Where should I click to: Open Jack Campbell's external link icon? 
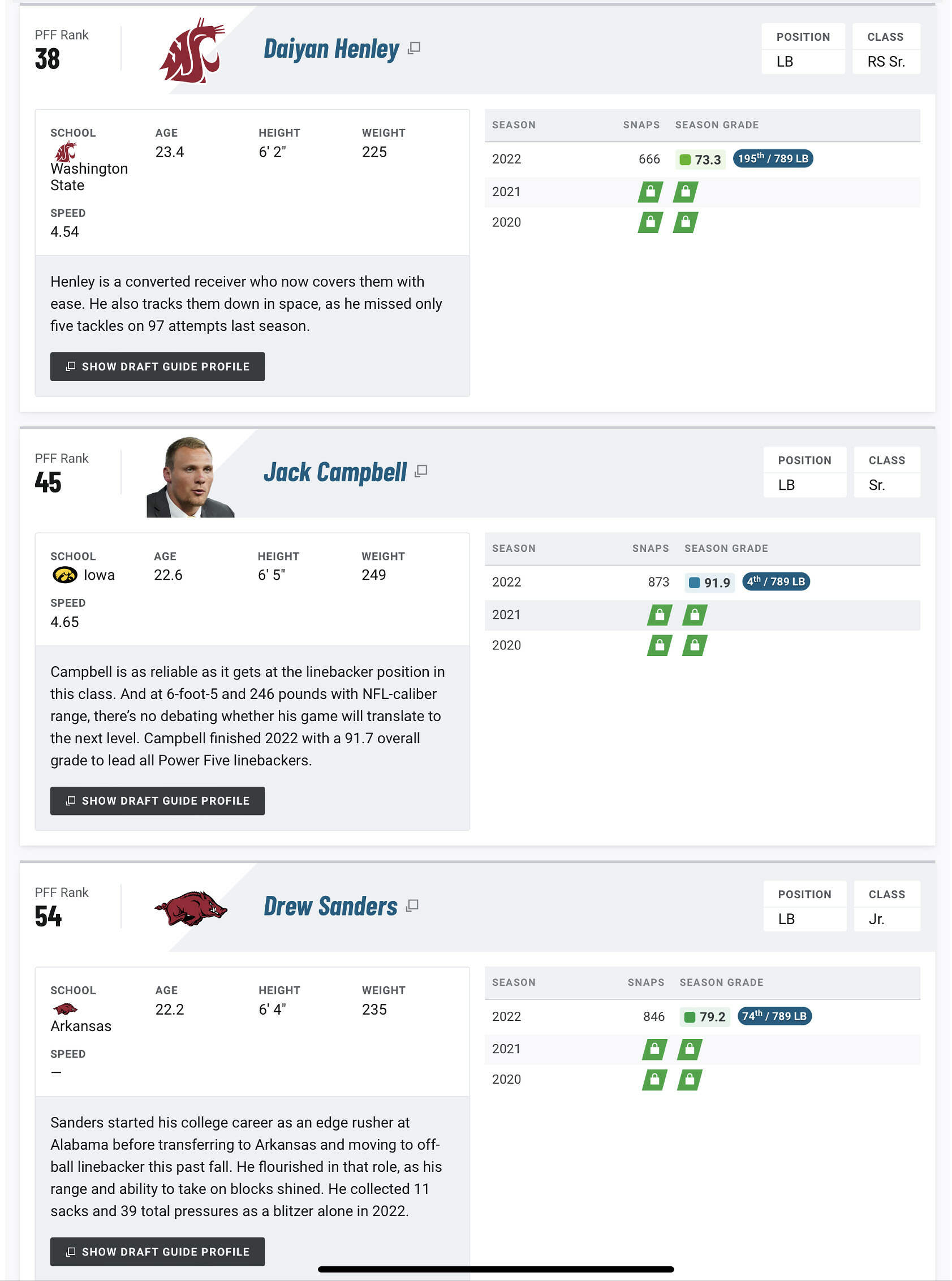(x=421, y=471)
